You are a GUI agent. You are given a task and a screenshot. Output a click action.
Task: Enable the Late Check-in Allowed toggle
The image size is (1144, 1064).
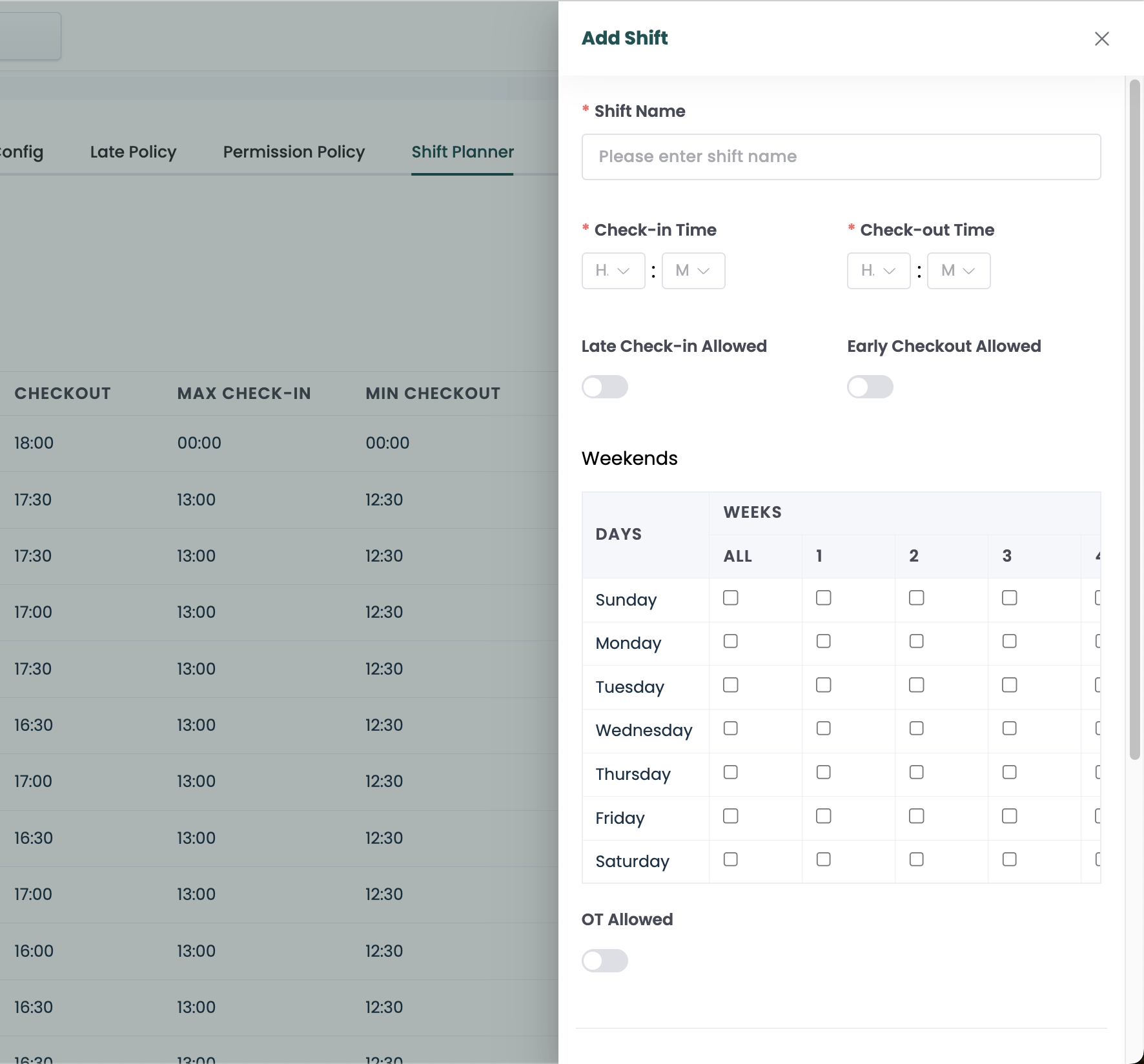[605, 387]
